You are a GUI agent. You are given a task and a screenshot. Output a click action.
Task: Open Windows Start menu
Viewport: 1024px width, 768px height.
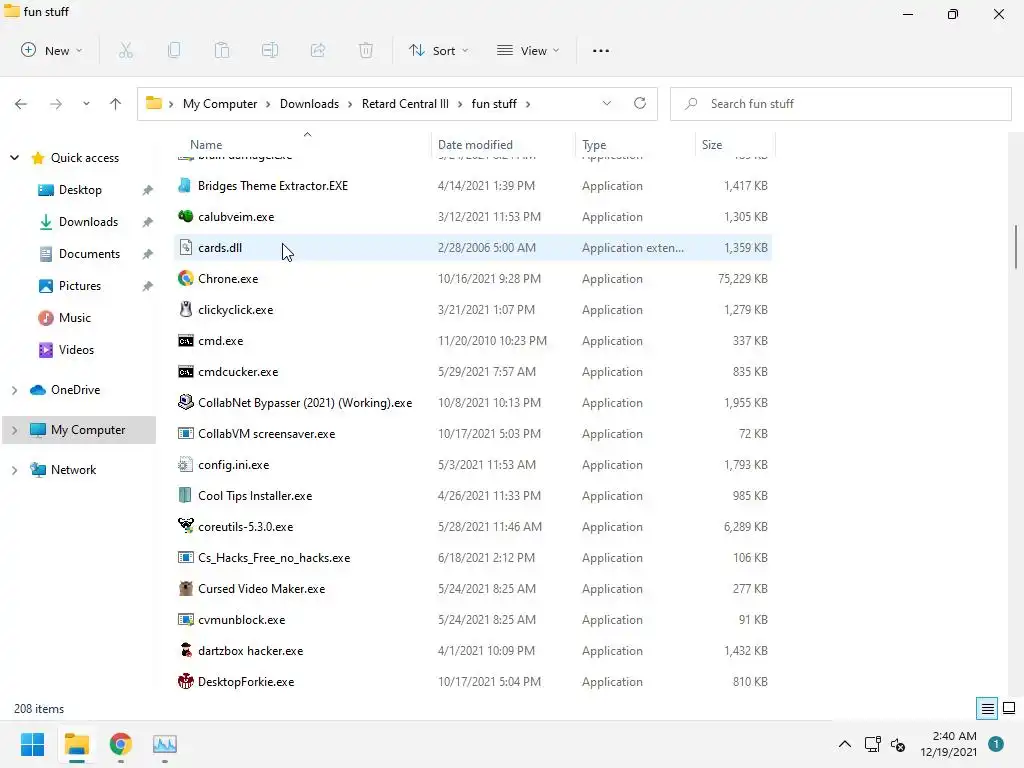click(x=32, y=744)
